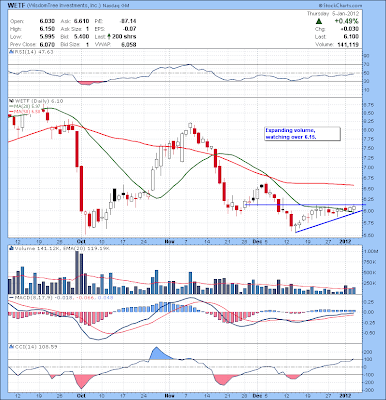The width and height of the screenshot is (386, 400).
Task: Click the Last price 6.100
Action: click(352, 37)
